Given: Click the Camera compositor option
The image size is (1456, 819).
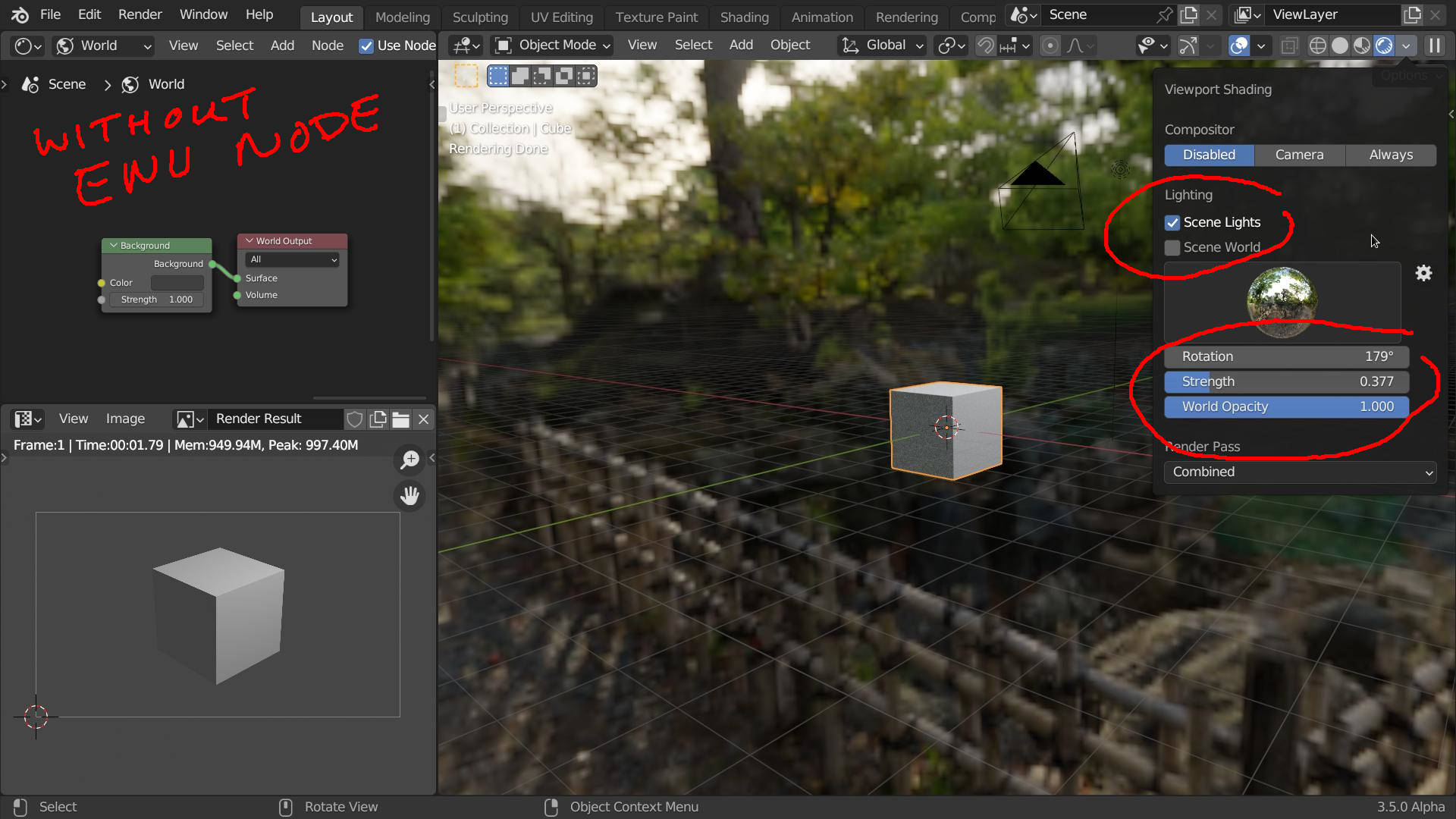Looking at the screenshot, I should click(x=1299, y=155).
